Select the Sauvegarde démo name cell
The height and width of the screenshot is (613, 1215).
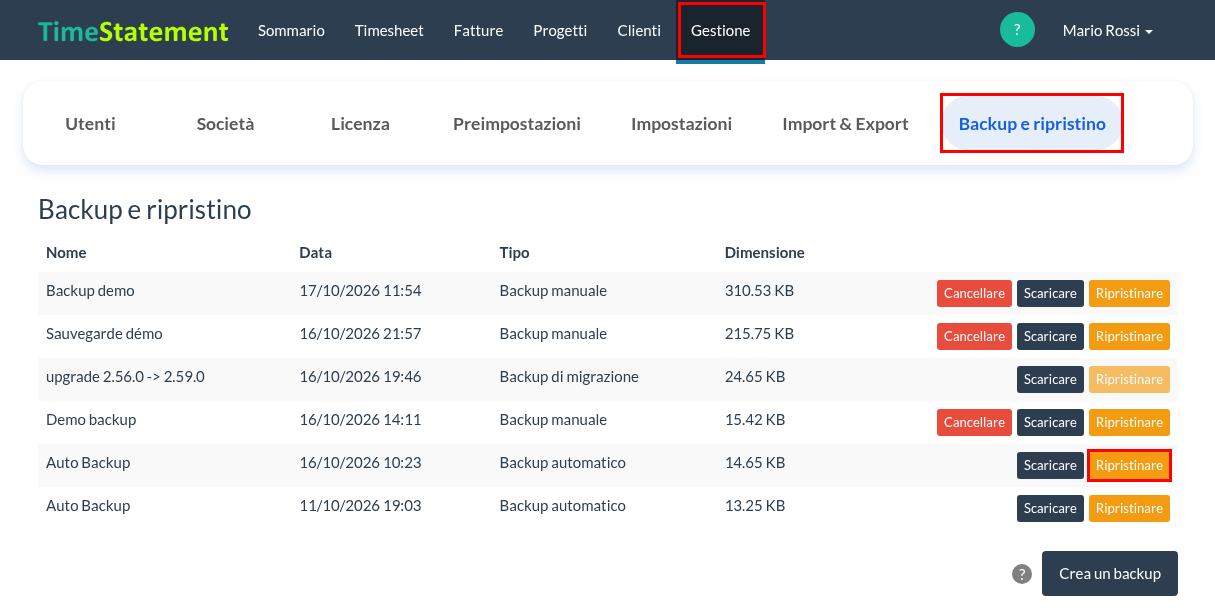(104, 334)
